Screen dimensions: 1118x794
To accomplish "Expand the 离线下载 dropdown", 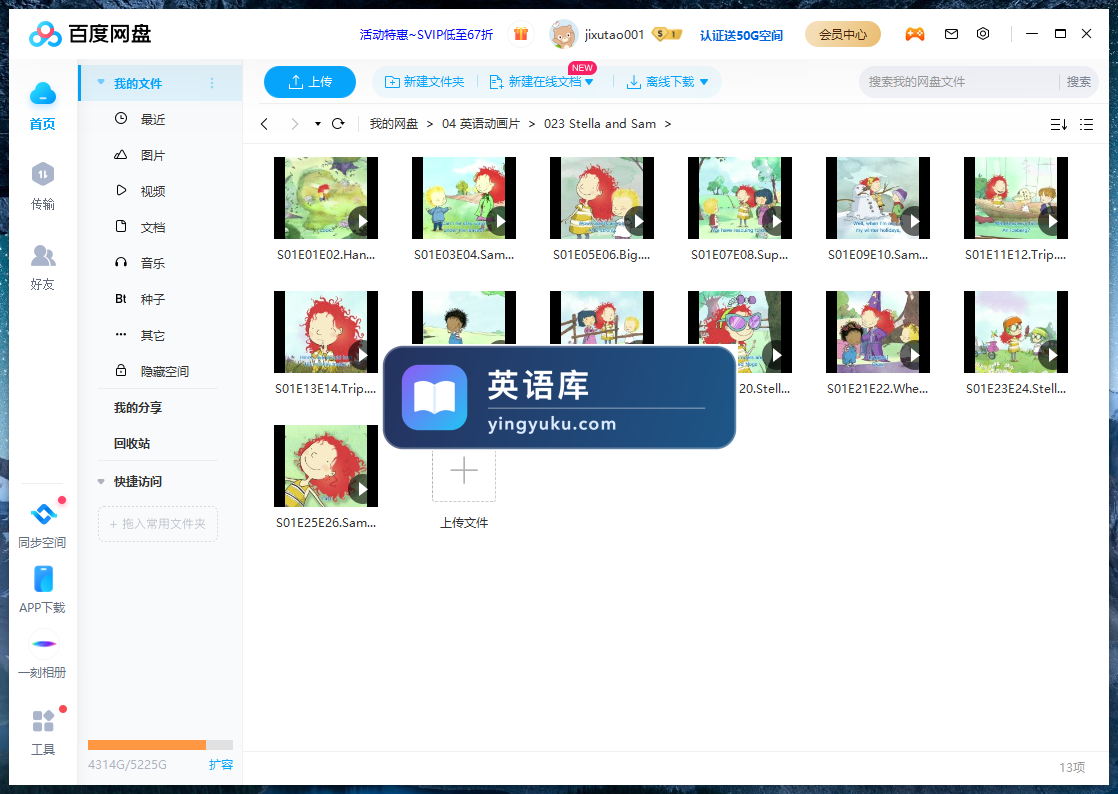I will pyautogui.click(x=704, y=82).
